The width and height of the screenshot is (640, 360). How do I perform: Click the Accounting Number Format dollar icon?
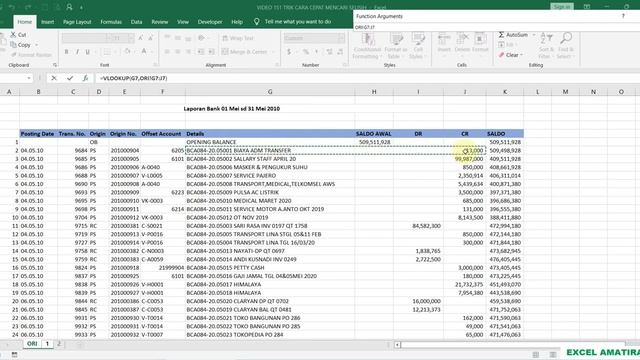(x=289, y=52)
